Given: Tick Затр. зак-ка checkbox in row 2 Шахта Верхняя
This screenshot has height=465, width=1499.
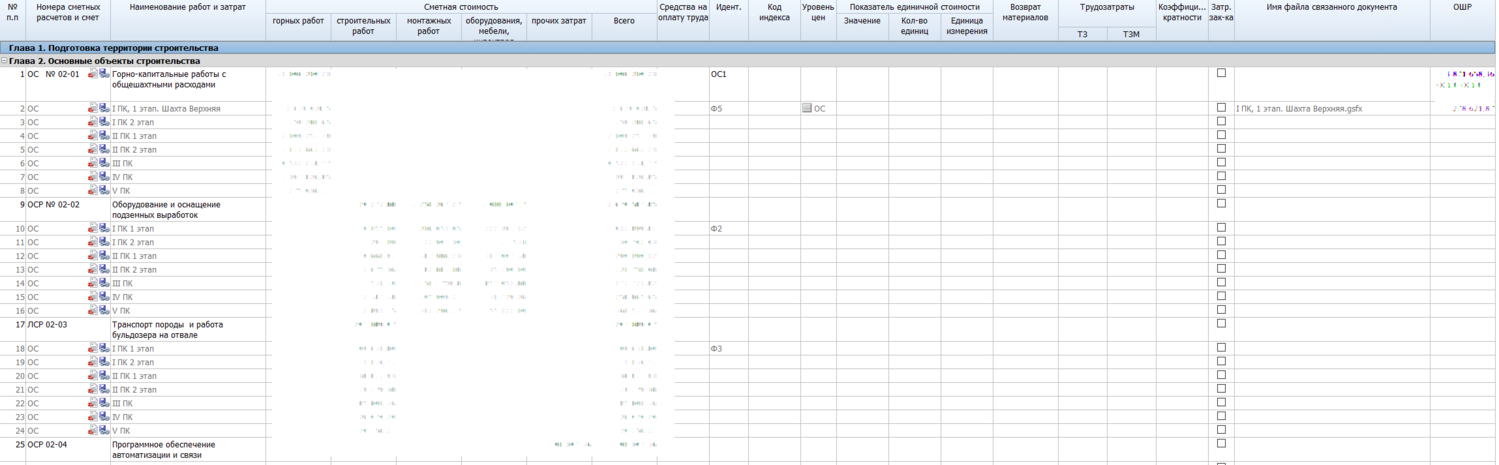Looking at the screenshot, I should tap(1221, 107).
